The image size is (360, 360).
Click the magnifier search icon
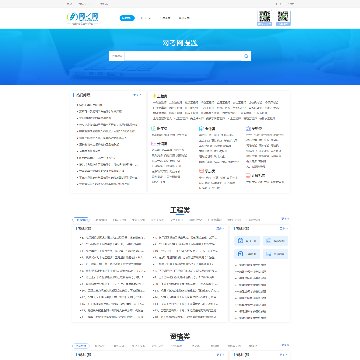pyautogui.click(x=246, y=56)
